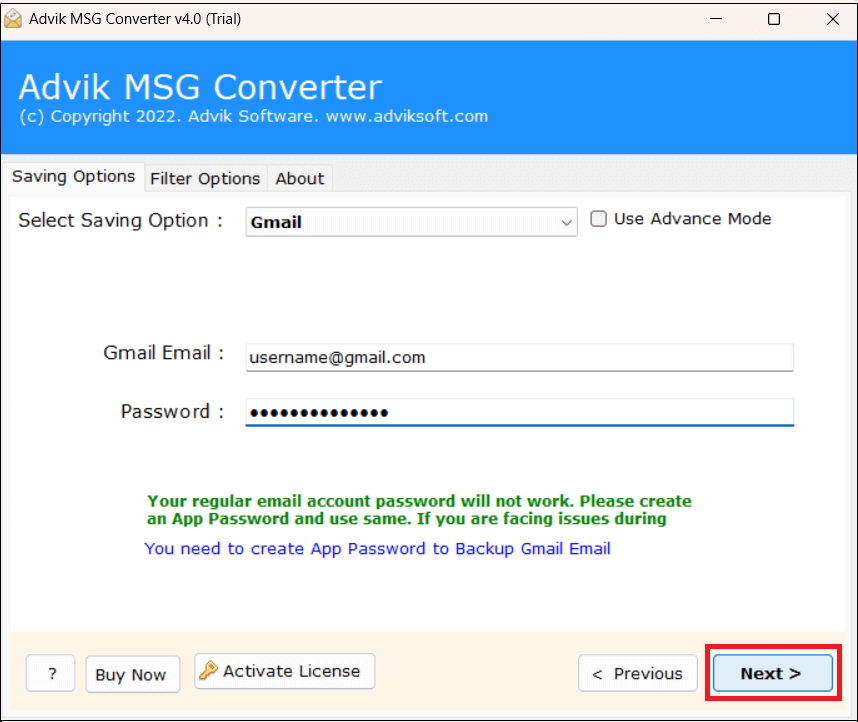This screenshot has width=858, height=722.
Task: Expand the saving option dropdown arrow
Action: point(566,222)
